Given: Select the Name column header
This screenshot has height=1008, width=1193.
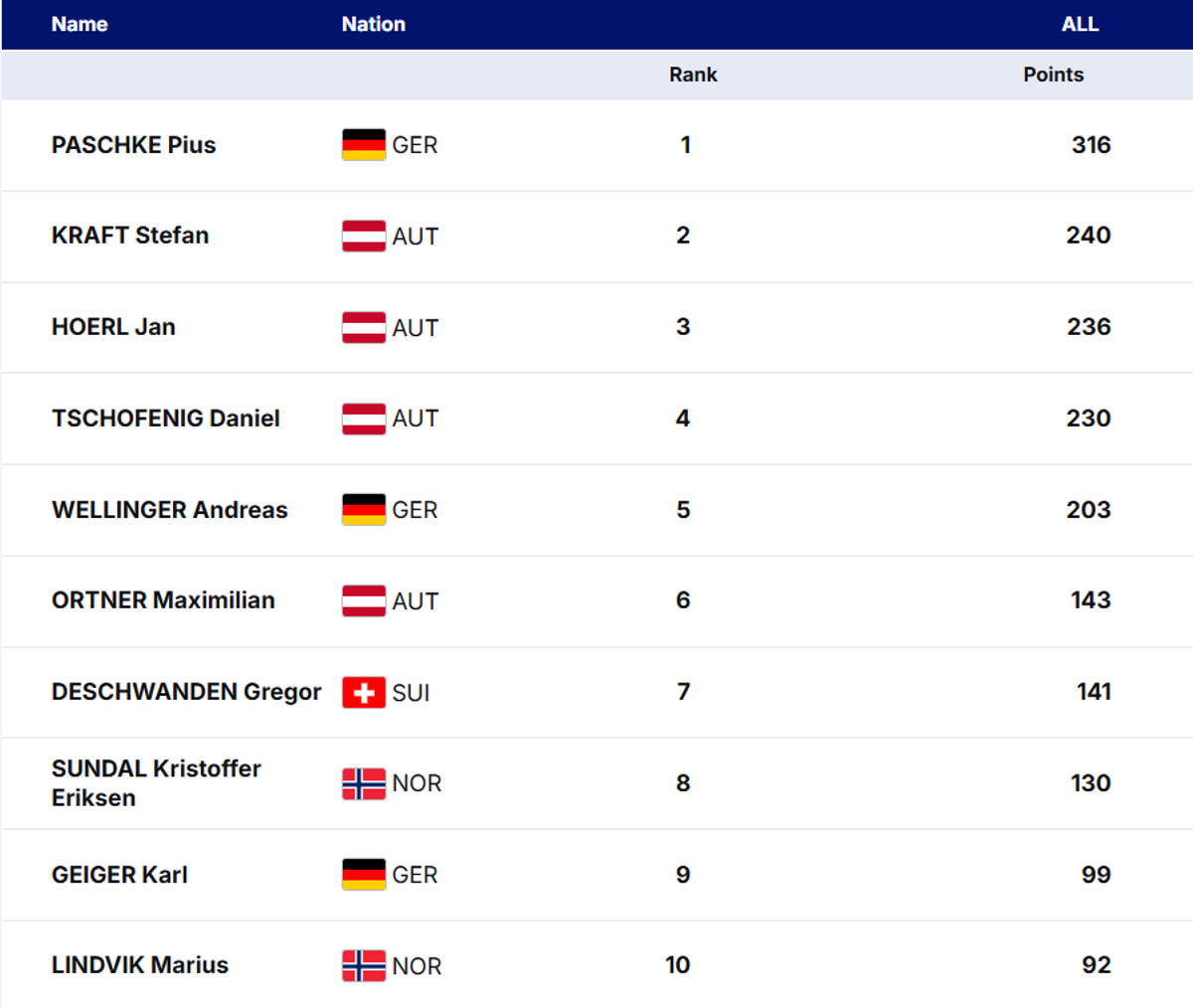Looking at the screenshot, I should tap(80, 24).
